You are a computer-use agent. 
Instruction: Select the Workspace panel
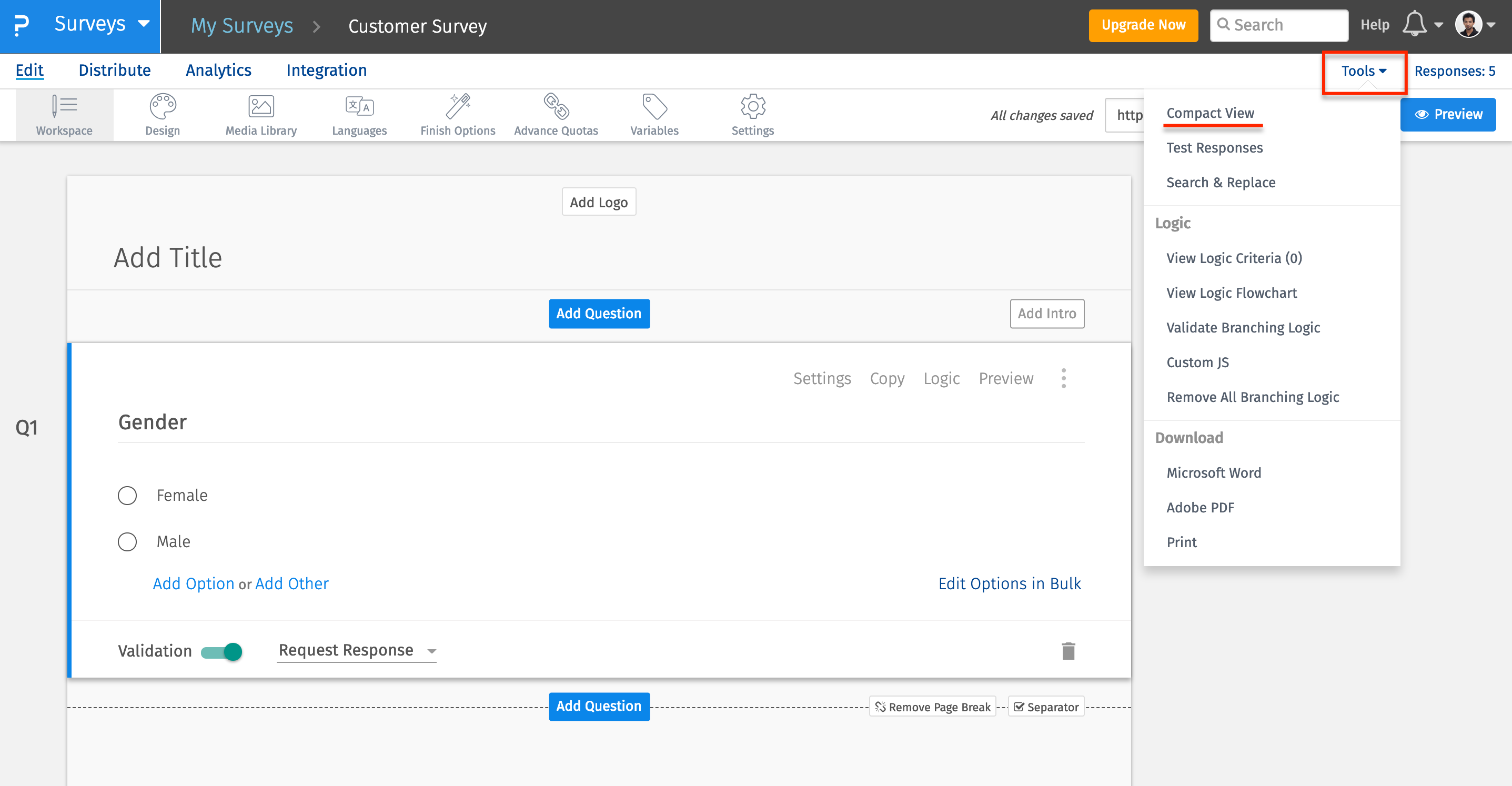point(64,115)
